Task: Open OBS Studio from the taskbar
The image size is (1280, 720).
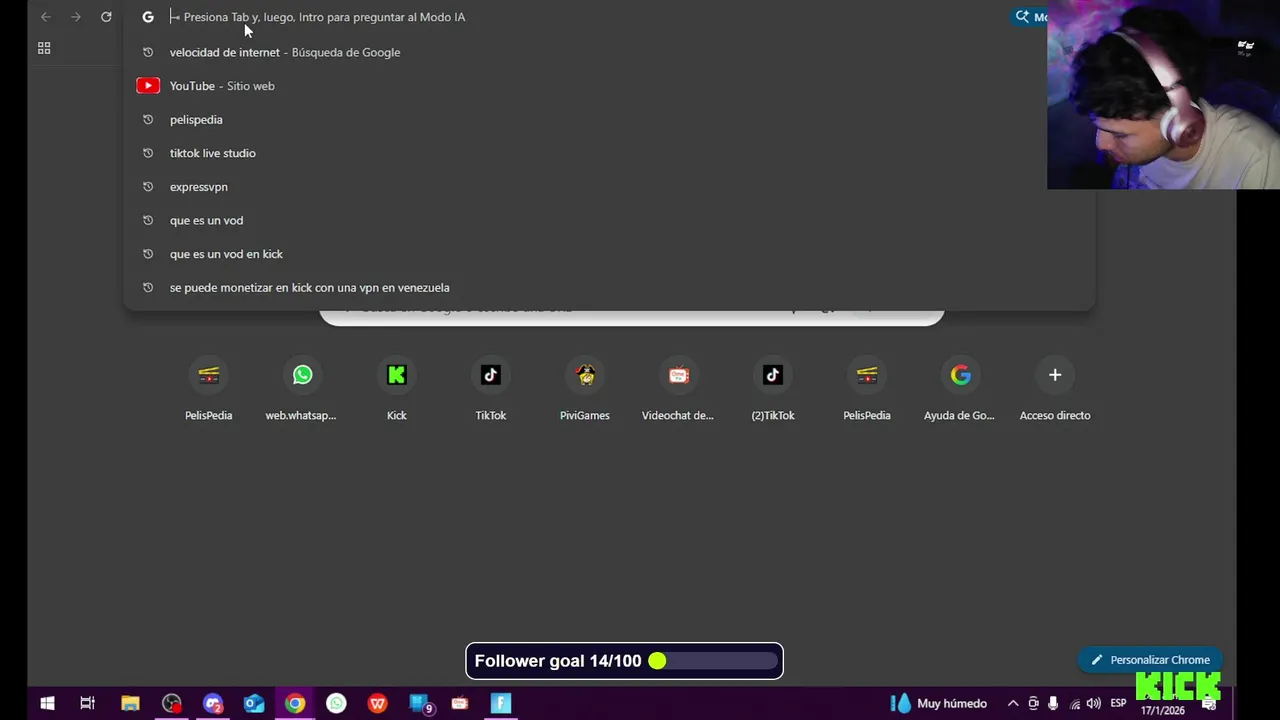Action: click(172, 703)
